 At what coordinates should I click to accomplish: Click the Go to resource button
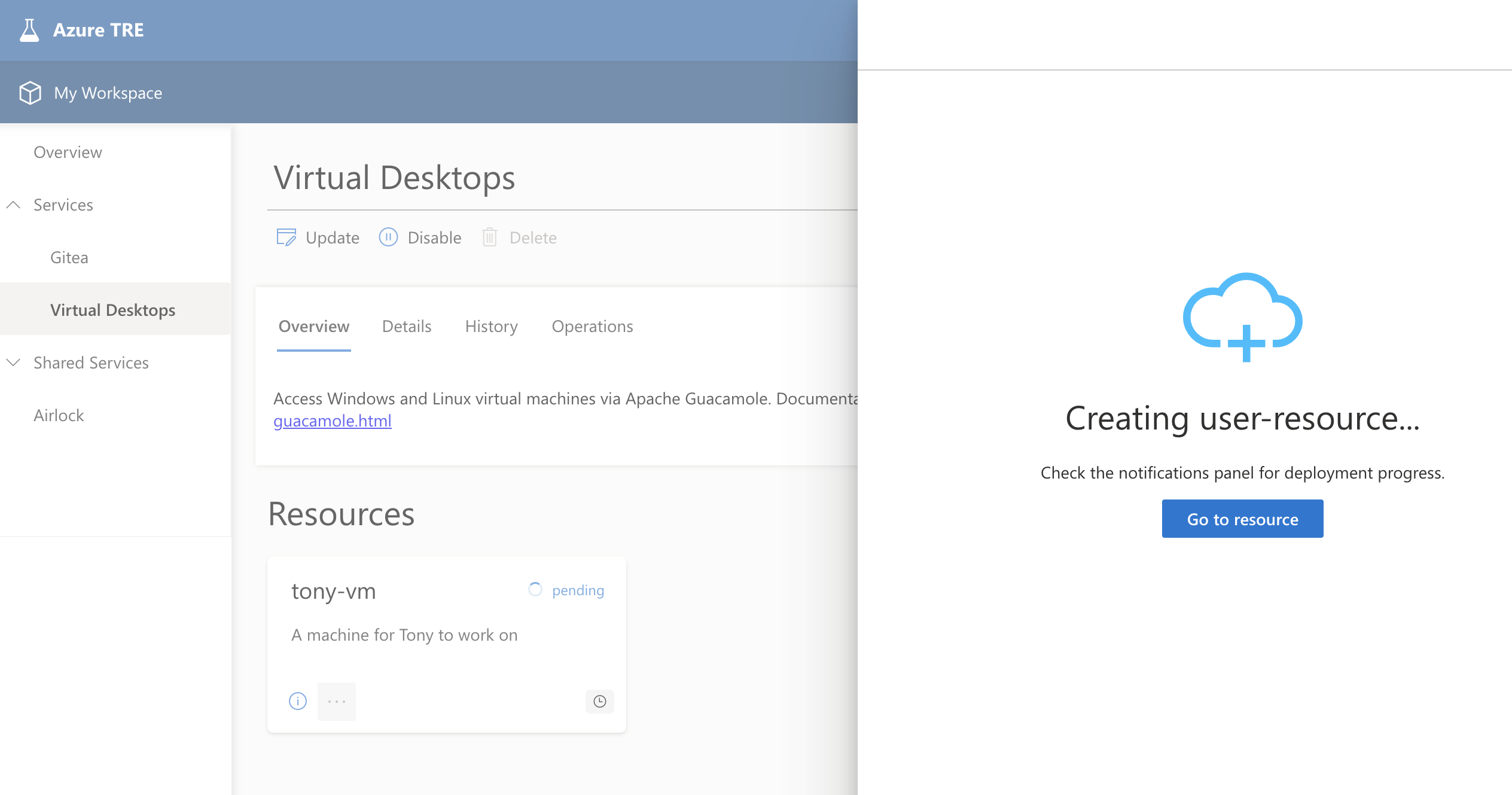(x=1243, y=519)
